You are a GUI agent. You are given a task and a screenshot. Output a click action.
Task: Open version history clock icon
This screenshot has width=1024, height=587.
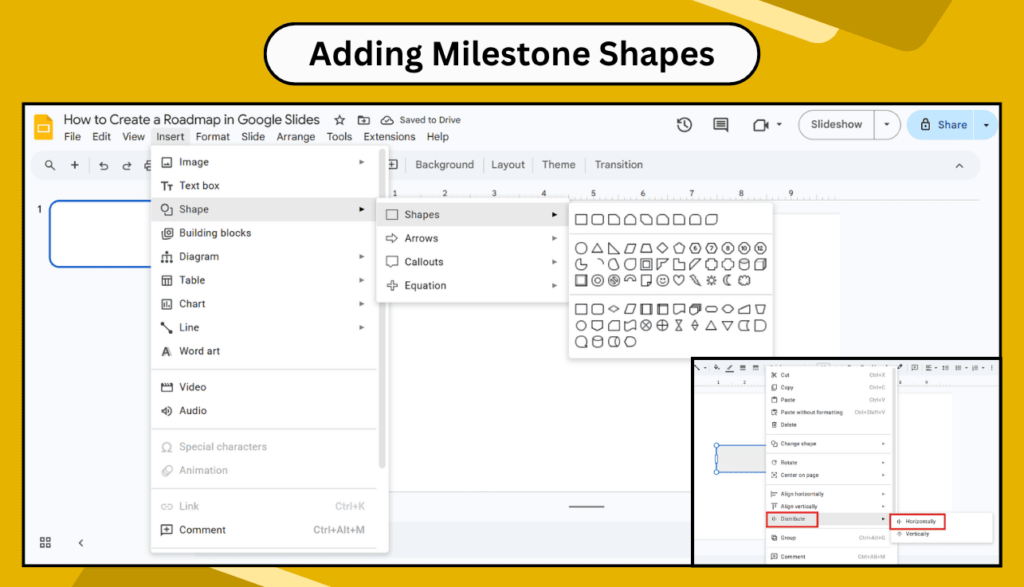click(x=684, y=125)
